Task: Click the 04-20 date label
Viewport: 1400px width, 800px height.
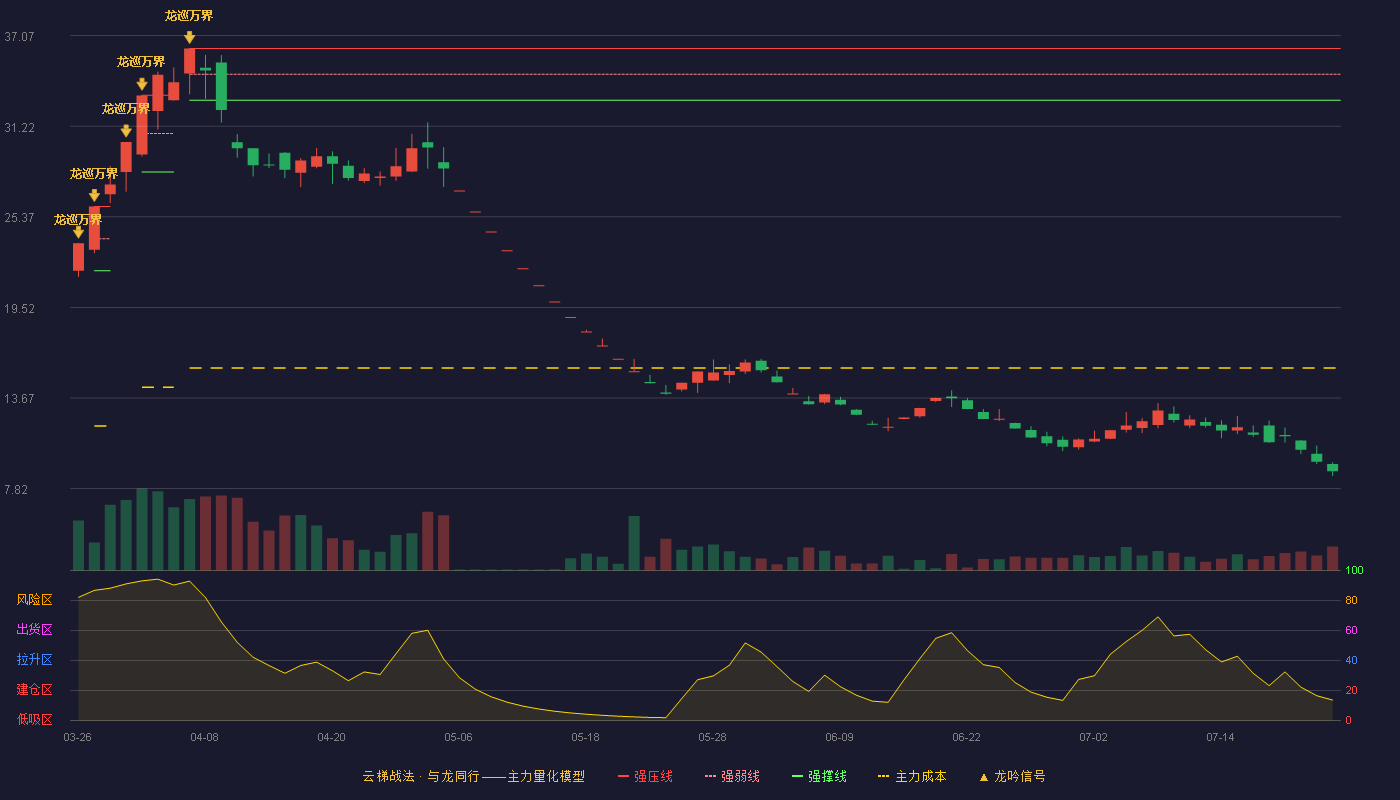Action: 332,737
